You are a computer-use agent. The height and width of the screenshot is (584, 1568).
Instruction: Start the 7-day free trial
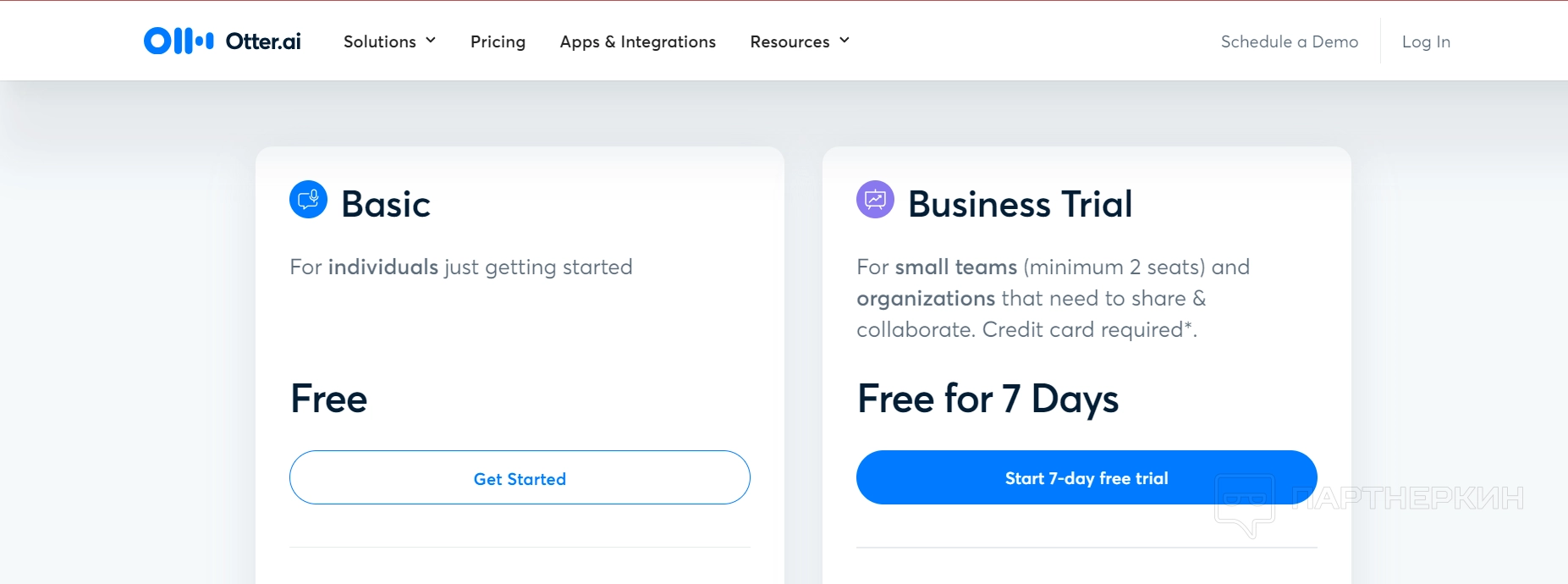tap(1087, 477)
